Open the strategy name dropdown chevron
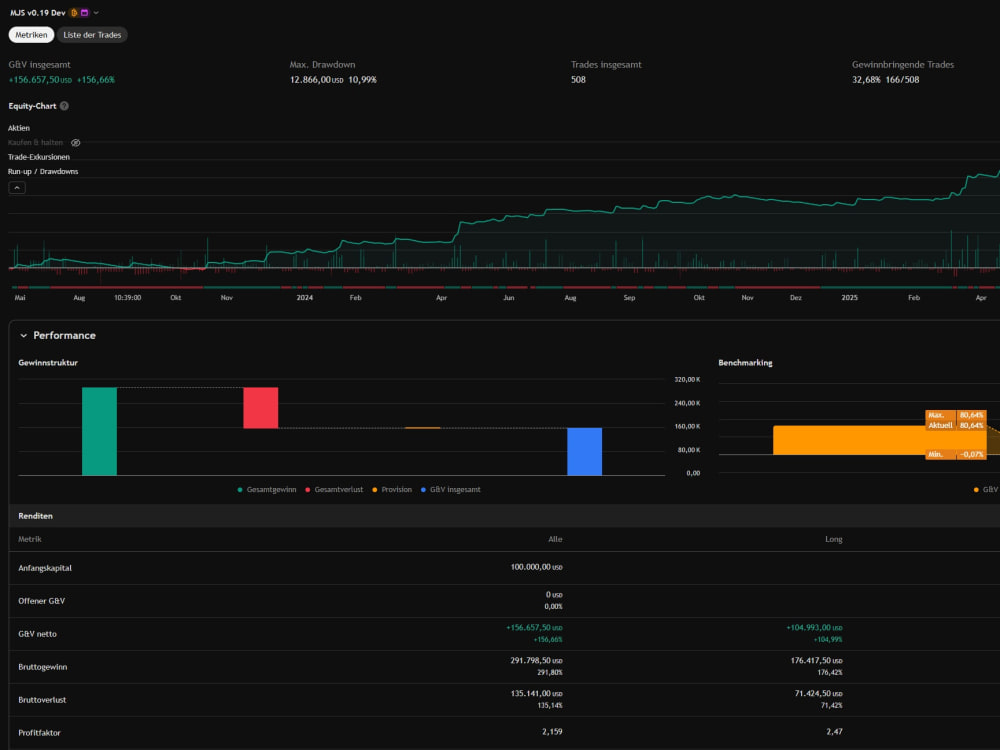This screenshot has width=1000, height=750. click(96, 13)
